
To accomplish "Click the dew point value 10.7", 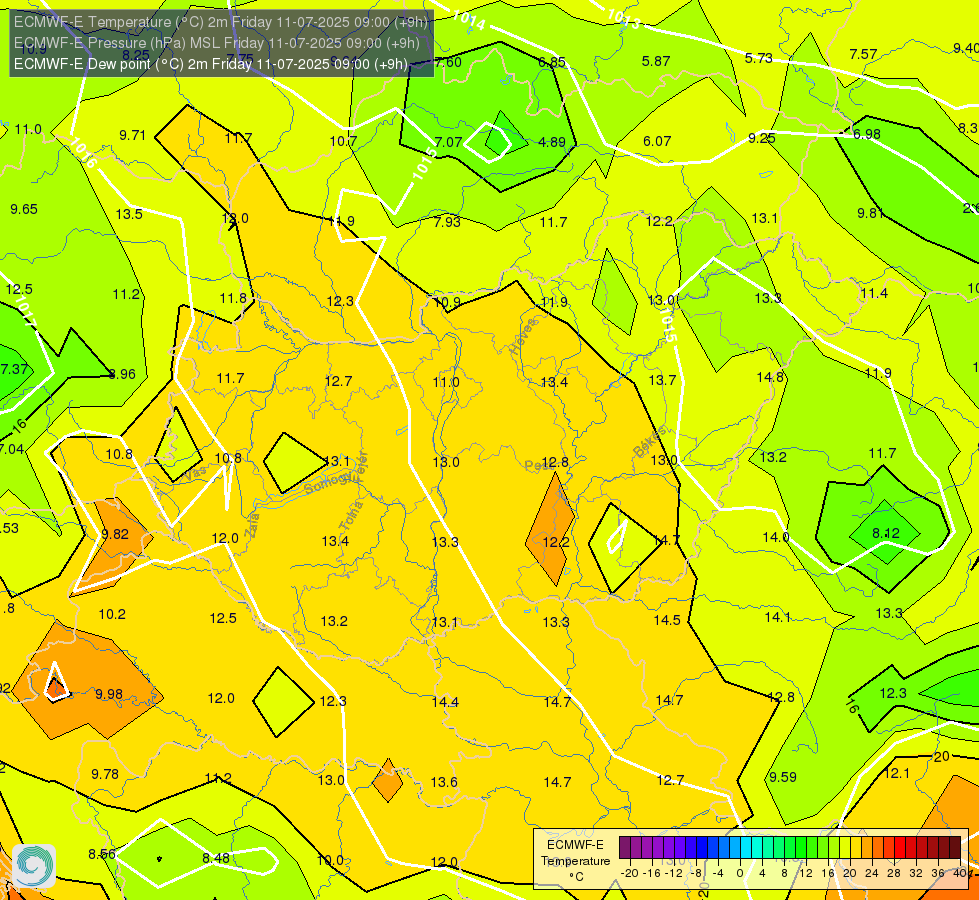I will (x=343, y=142).
